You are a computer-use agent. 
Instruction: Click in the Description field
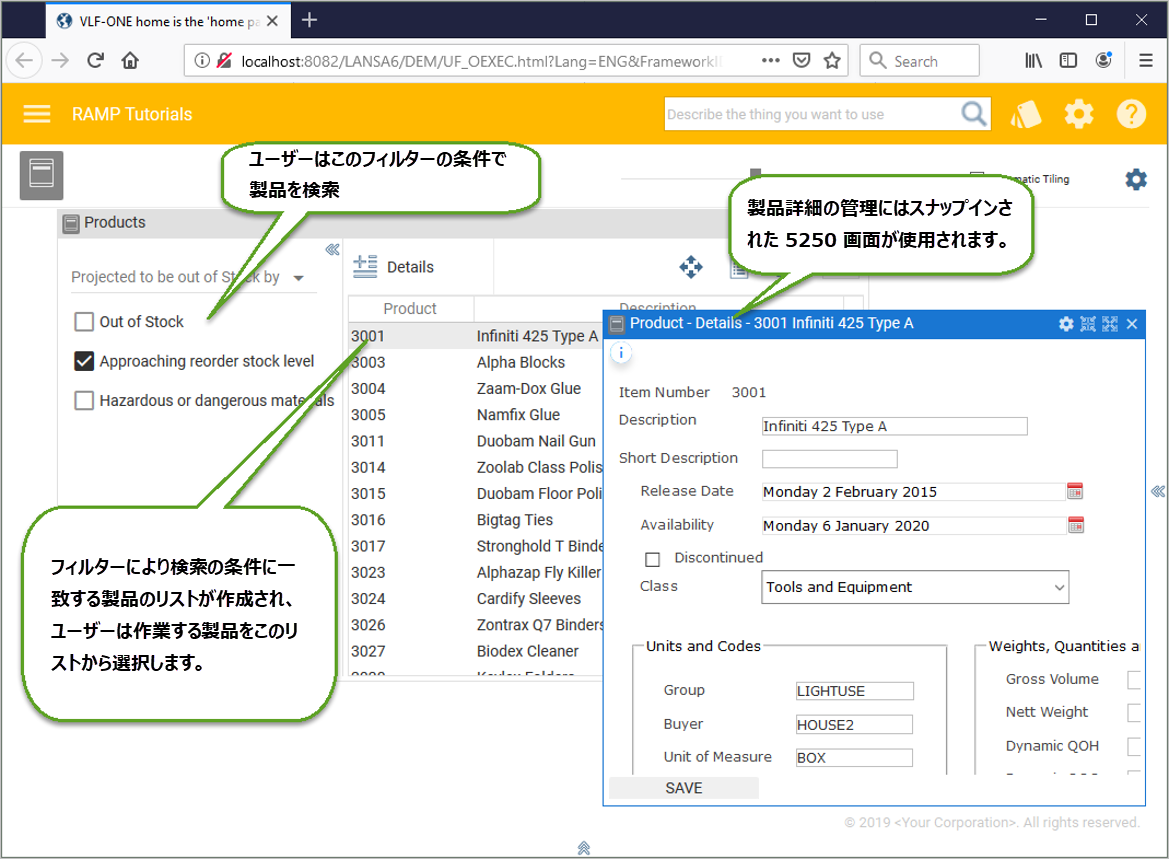tap(894, 426)
